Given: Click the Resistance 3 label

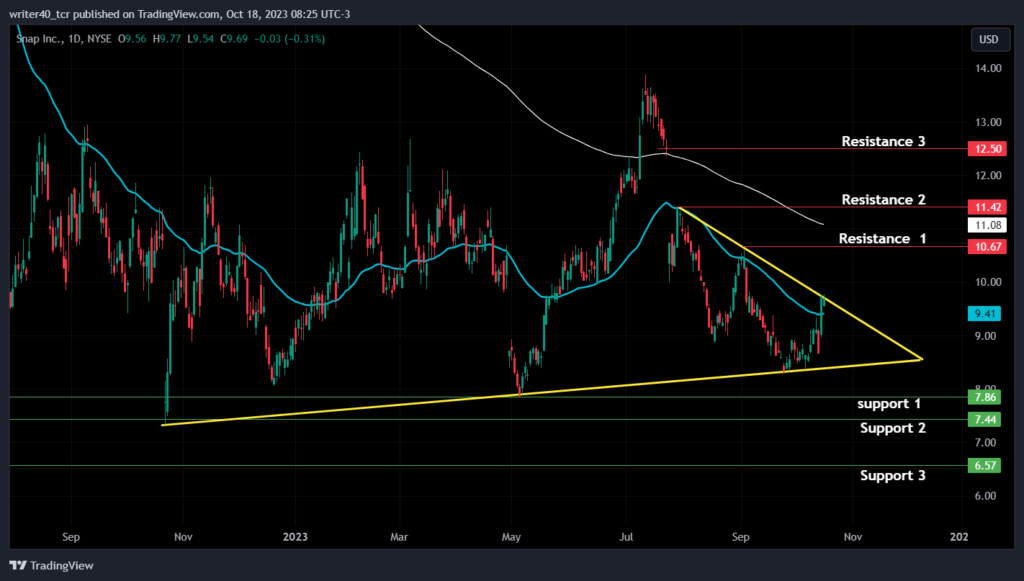Looking at the screenshot, I should click(x=883, y=141).
